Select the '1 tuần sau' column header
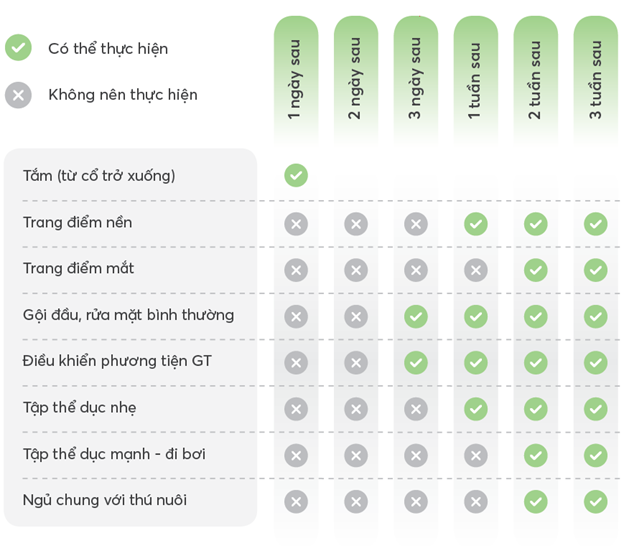The height and width of the screenshot is (556, 624). [475, 82]
